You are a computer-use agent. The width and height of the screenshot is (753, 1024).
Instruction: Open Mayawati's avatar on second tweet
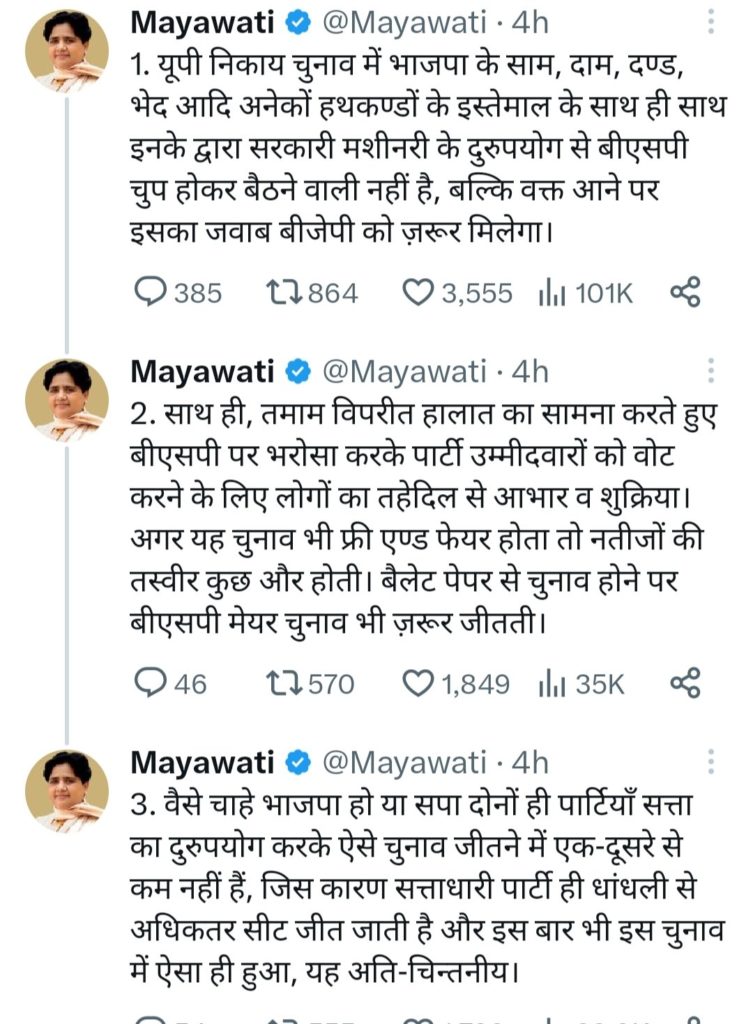(x=67, y=398)
